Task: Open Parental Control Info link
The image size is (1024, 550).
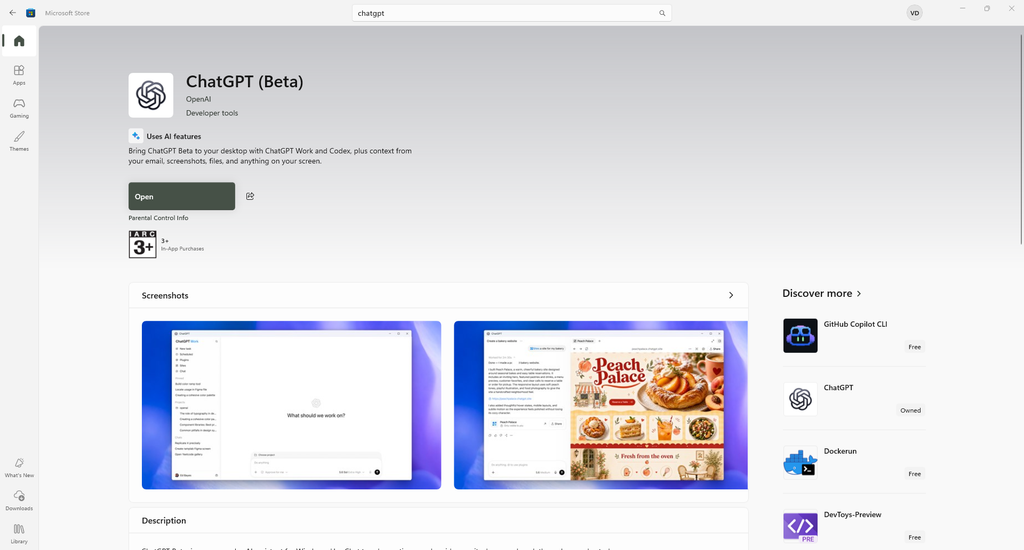Action: coord(158,218)
